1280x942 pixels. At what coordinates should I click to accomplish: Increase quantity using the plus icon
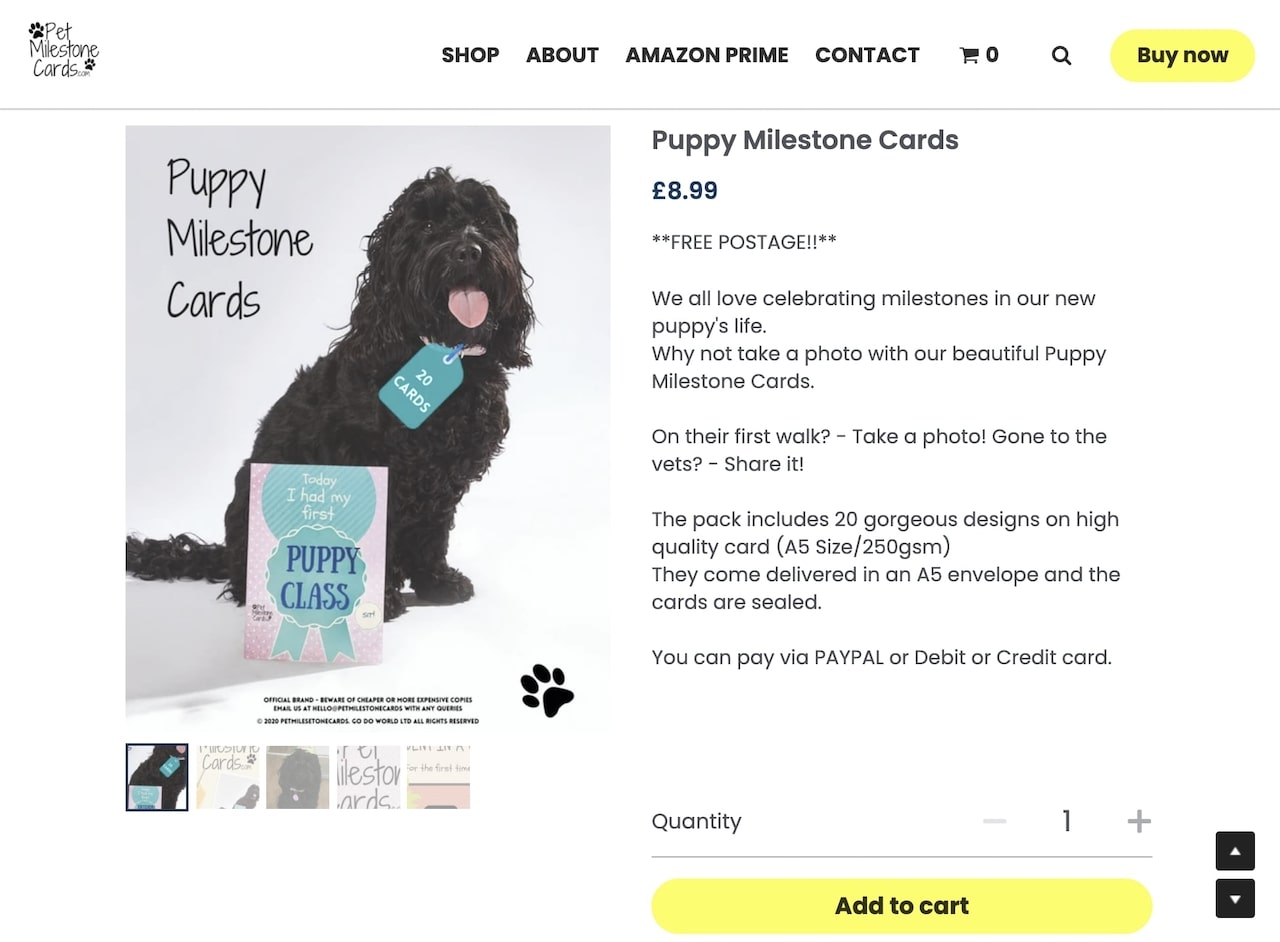[x=1139, y=820]
